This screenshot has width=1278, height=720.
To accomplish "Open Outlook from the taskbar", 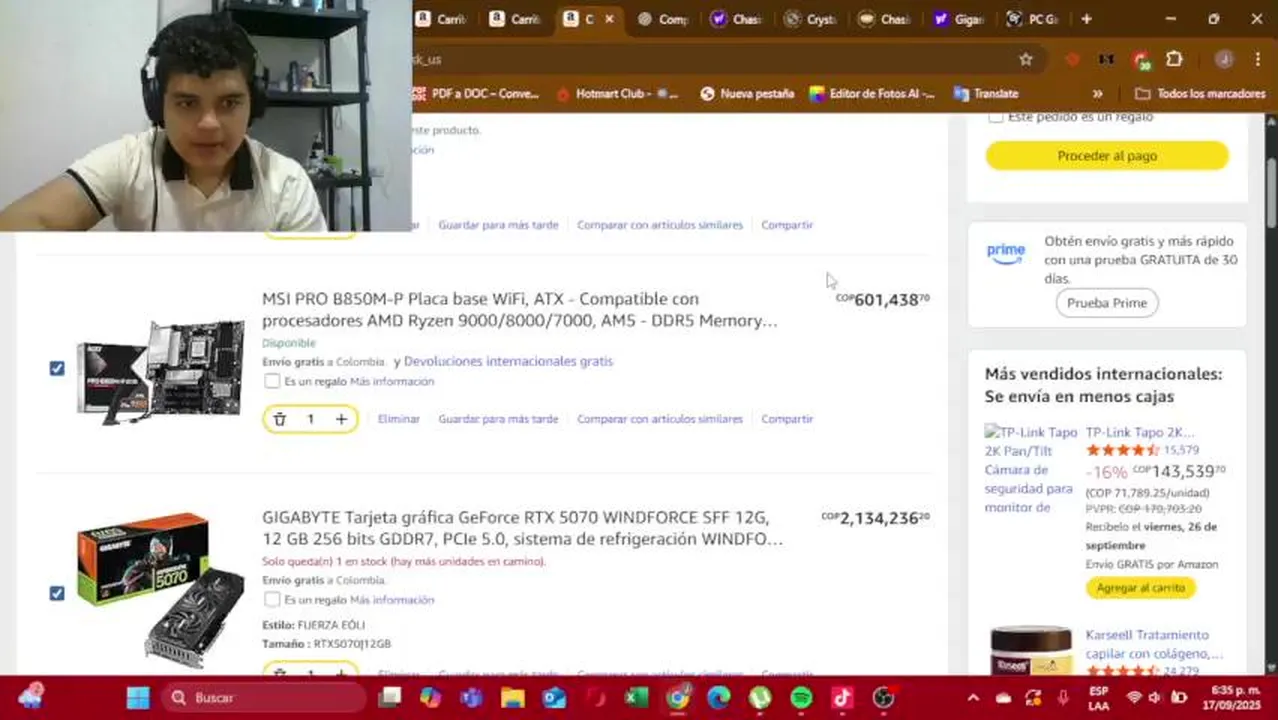I will (x=554, y=697).
